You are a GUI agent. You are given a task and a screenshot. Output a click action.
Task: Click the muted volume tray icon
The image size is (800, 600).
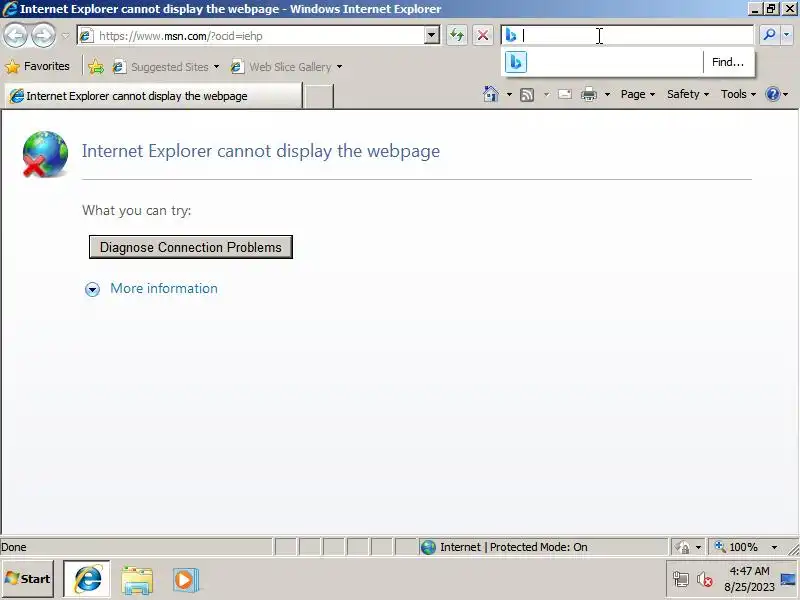click(x=704, y=579)
